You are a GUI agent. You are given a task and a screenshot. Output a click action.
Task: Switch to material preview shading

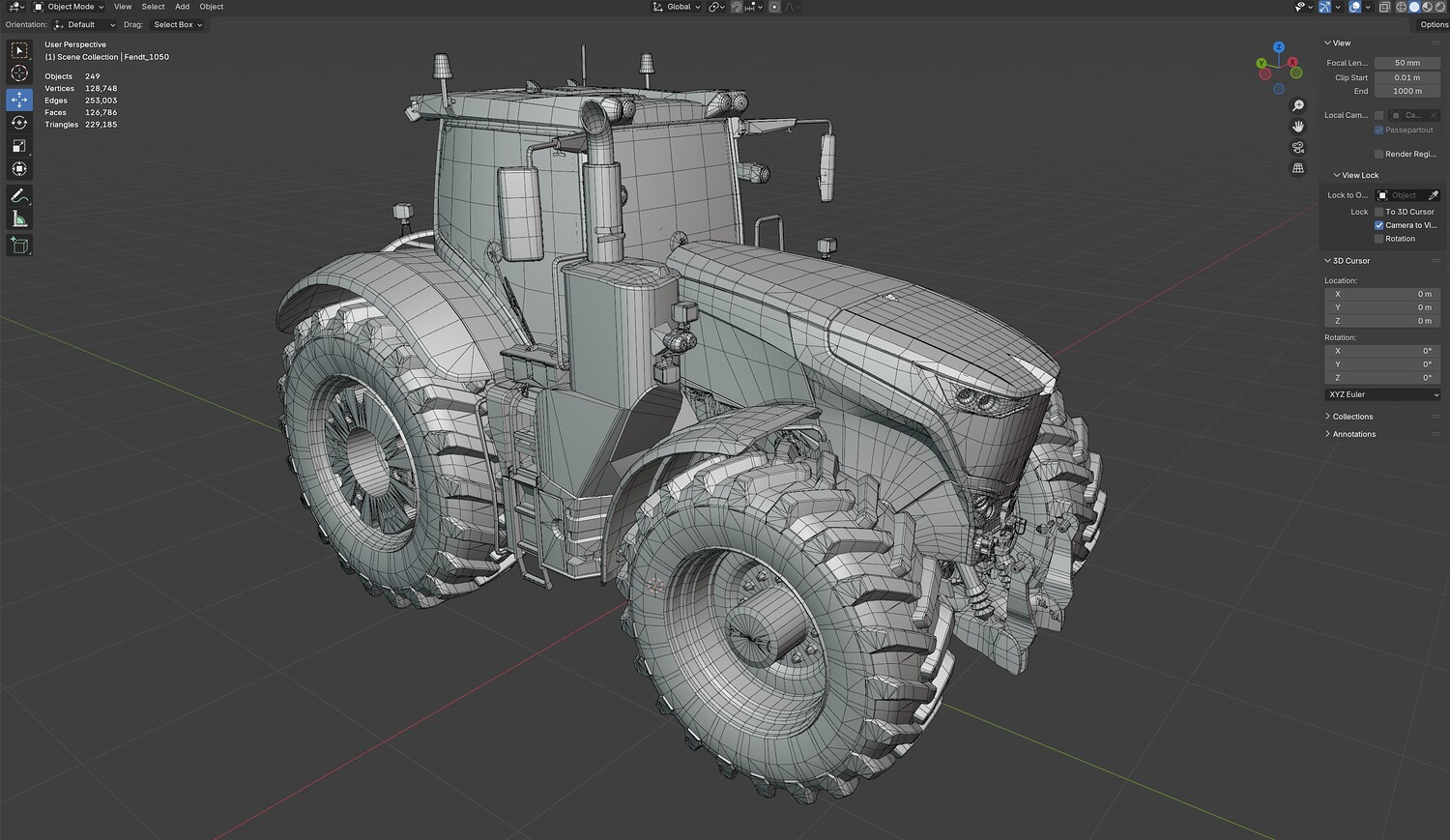(x=1426, y=7)
